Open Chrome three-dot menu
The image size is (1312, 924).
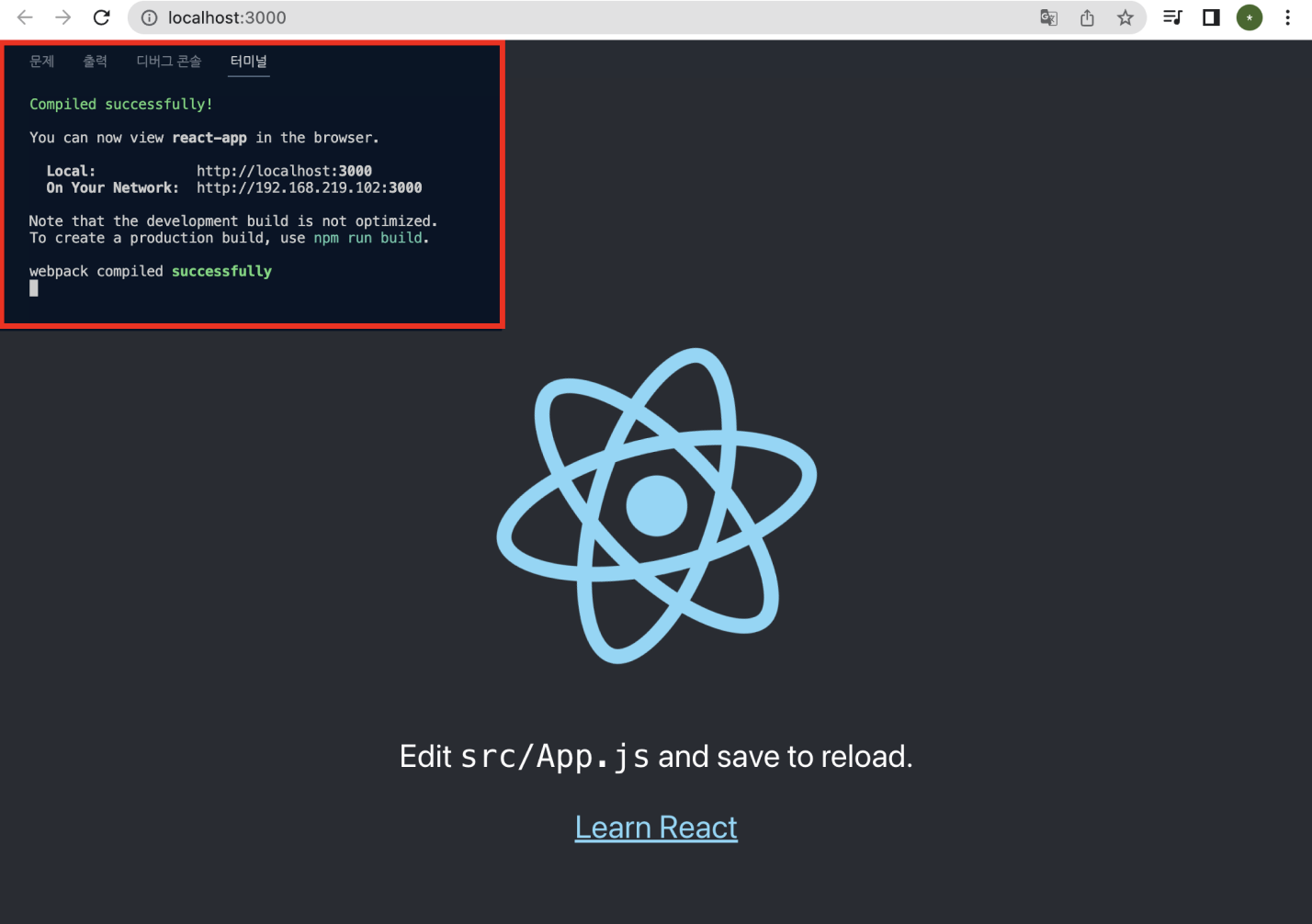click(x=1287, y=17)
